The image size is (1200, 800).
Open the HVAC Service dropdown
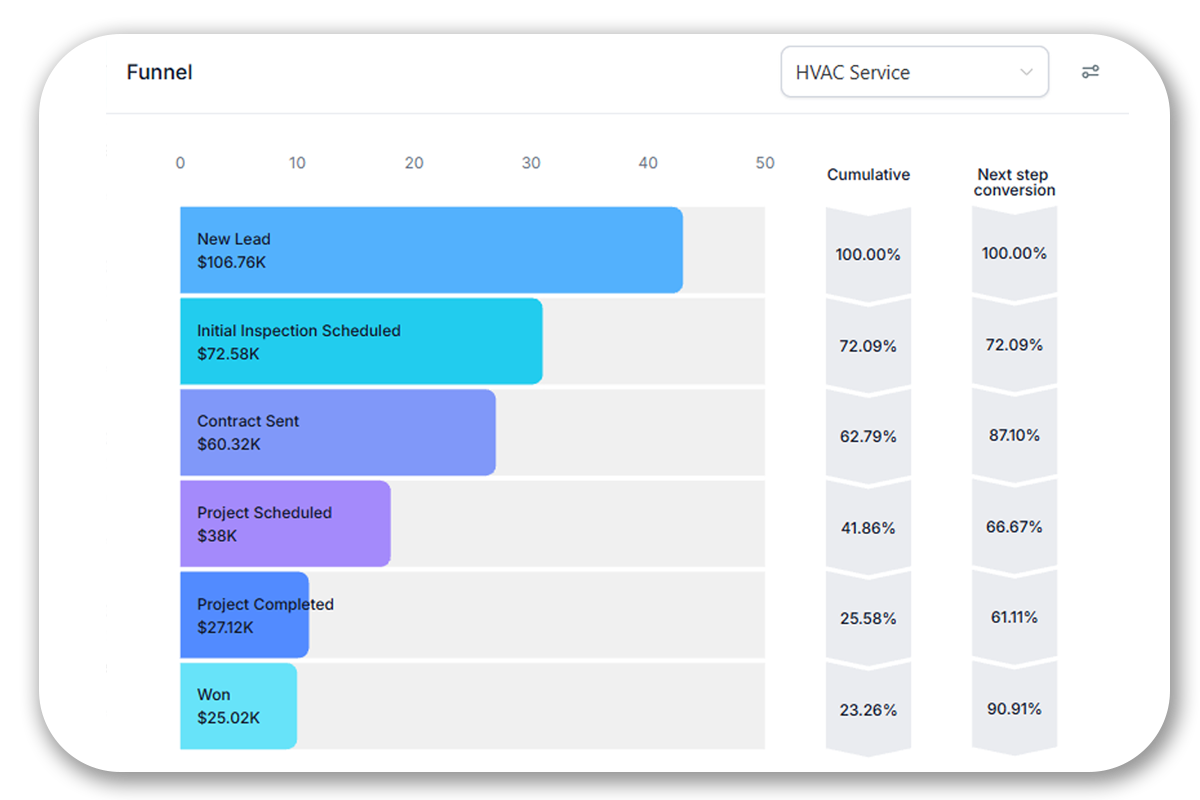pyautogui.click(x=914, y=72)
